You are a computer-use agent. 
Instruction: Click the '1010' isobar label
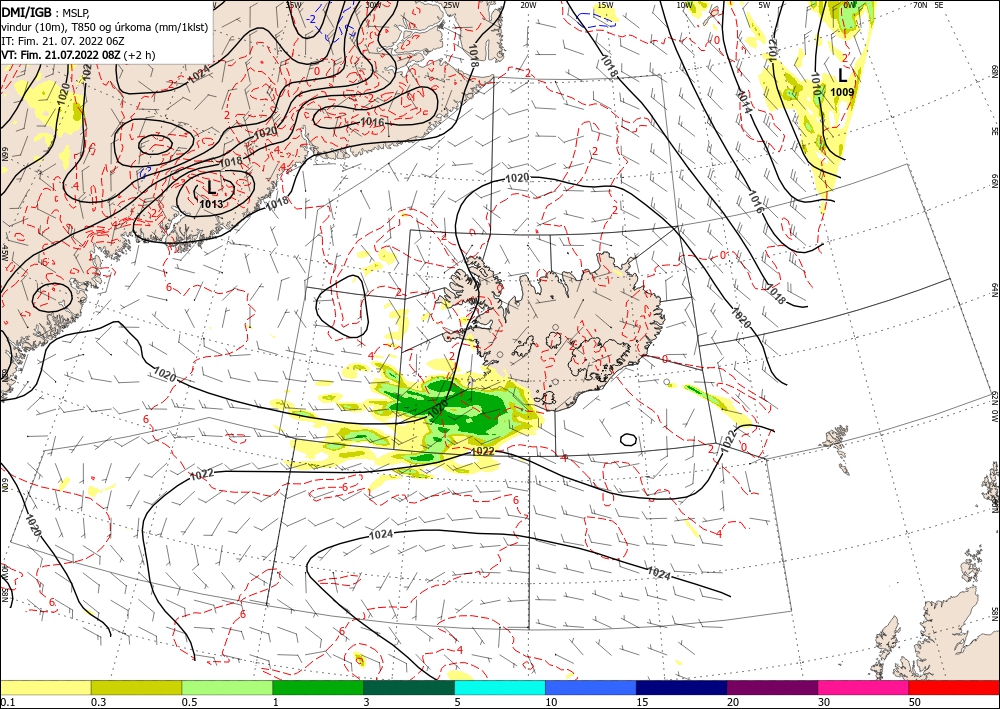[816, 83]
